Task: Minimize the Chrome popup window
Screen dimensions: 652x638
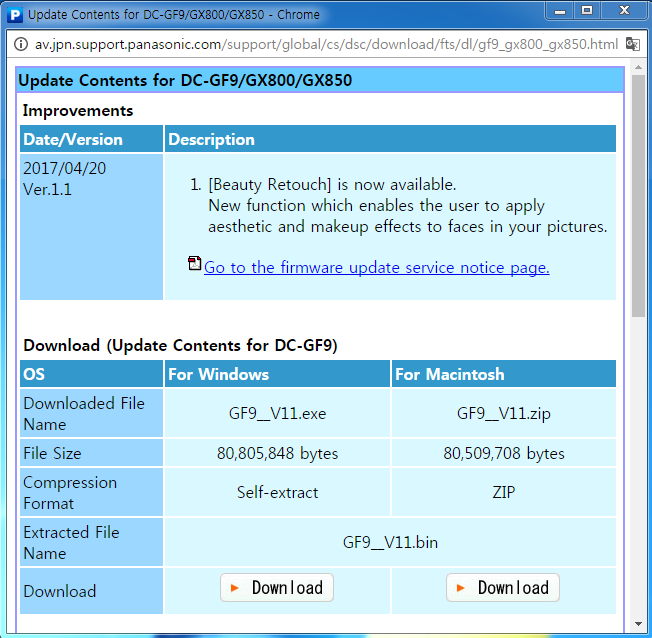Action: pos(560,11)
